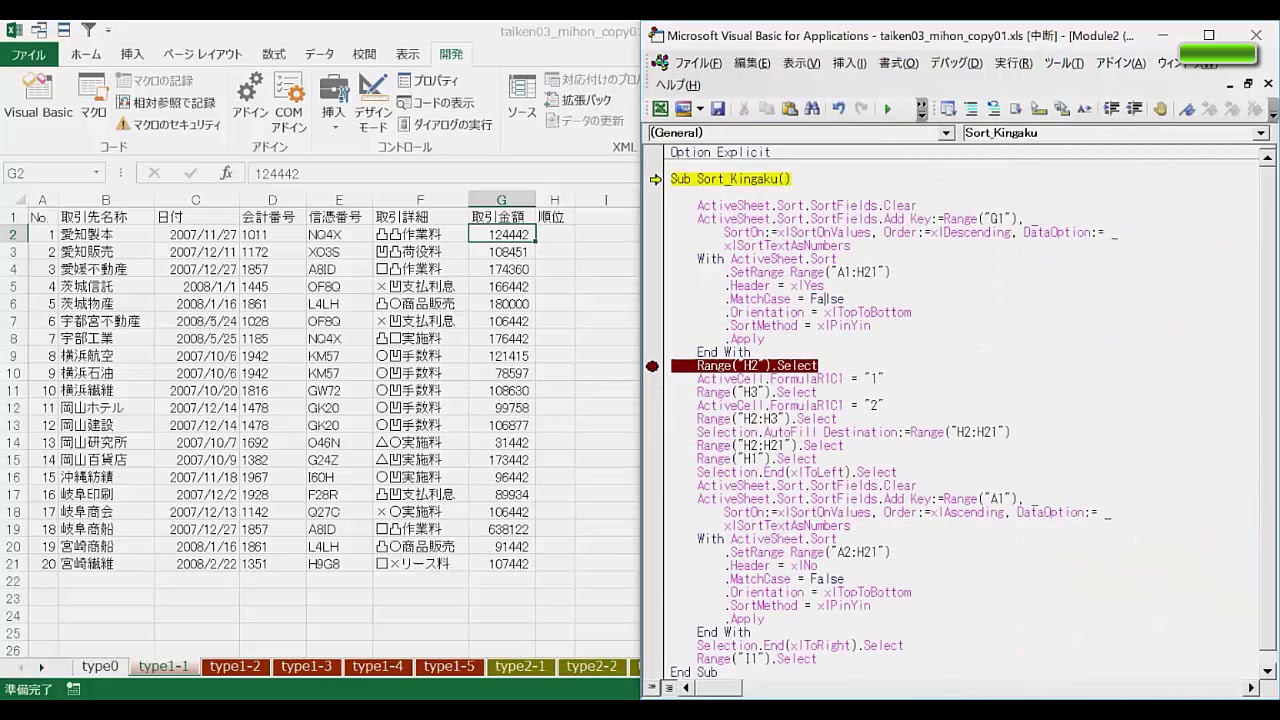The width and height of the screenshot is (1280, 720).
Task: Open the デバッグ(D) menu in VBA
Action: (955, 63)
